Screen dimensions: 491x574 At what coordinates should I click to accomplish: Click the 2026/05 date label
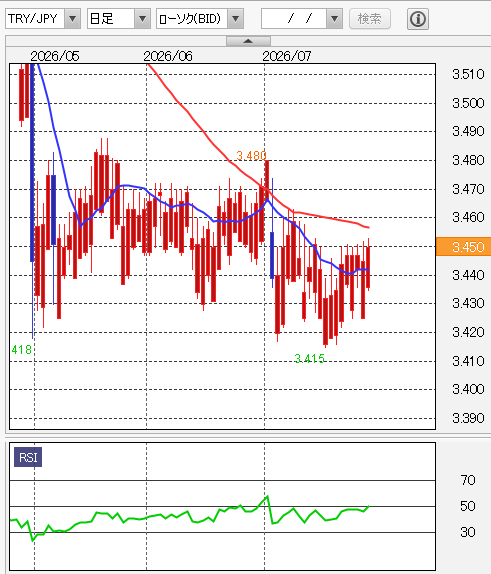pos(55,56)
